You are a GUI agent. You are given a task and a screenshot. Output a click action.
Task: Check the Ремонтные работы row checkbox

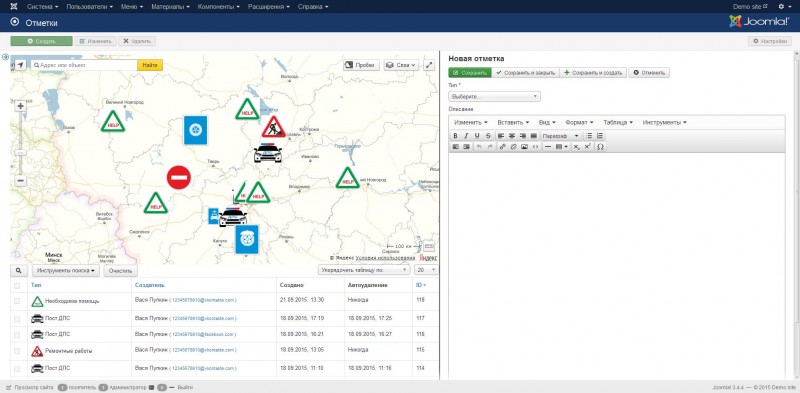(x=17, y=351)
